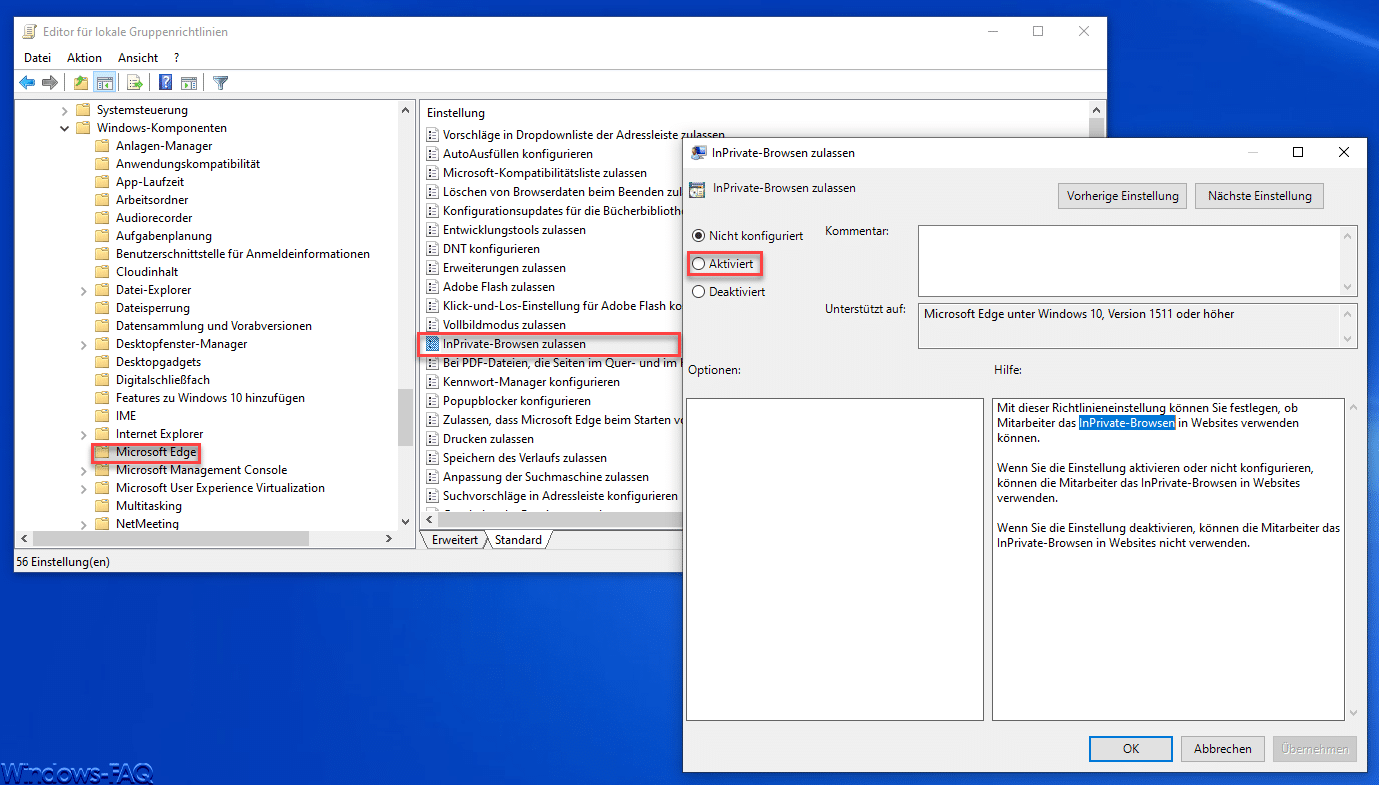This screenshot has width=1379, height=785.
Task: Click the folder icon beside App-Laufzeit
Action: pos(101,182)
